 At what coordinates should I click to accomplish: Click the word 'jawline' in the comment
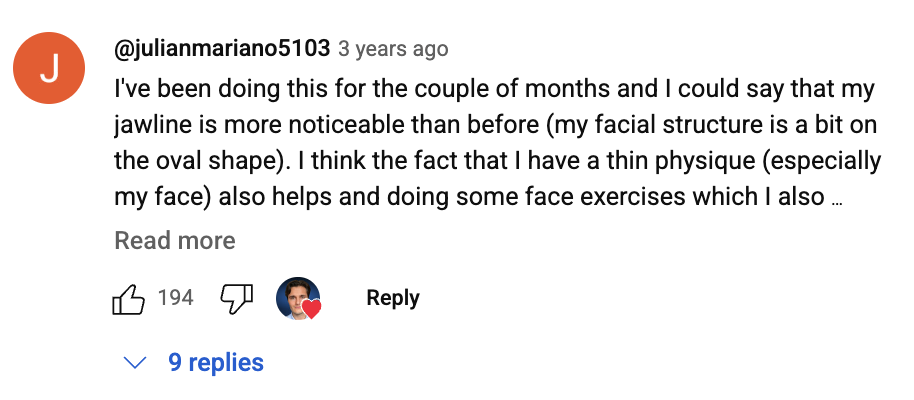(x=147, y=126)
